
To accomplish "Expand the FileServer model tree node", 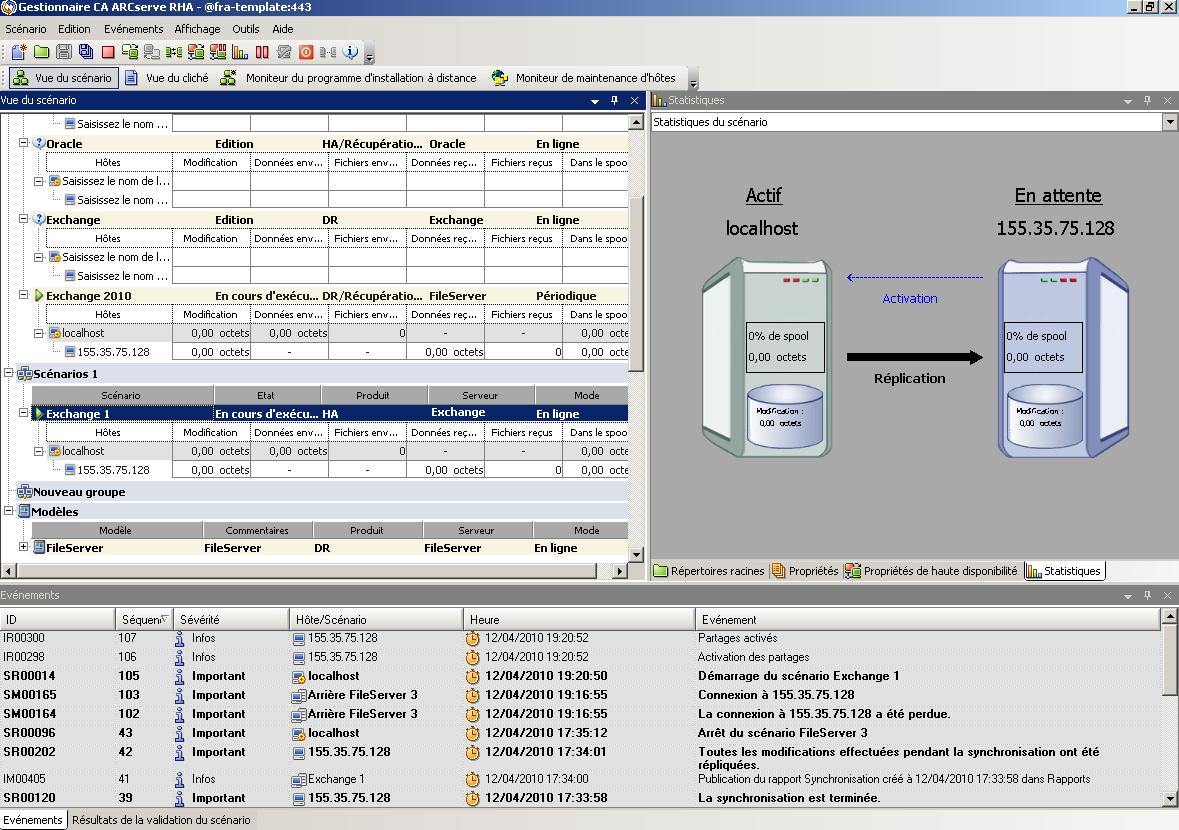I will (24, 547).
